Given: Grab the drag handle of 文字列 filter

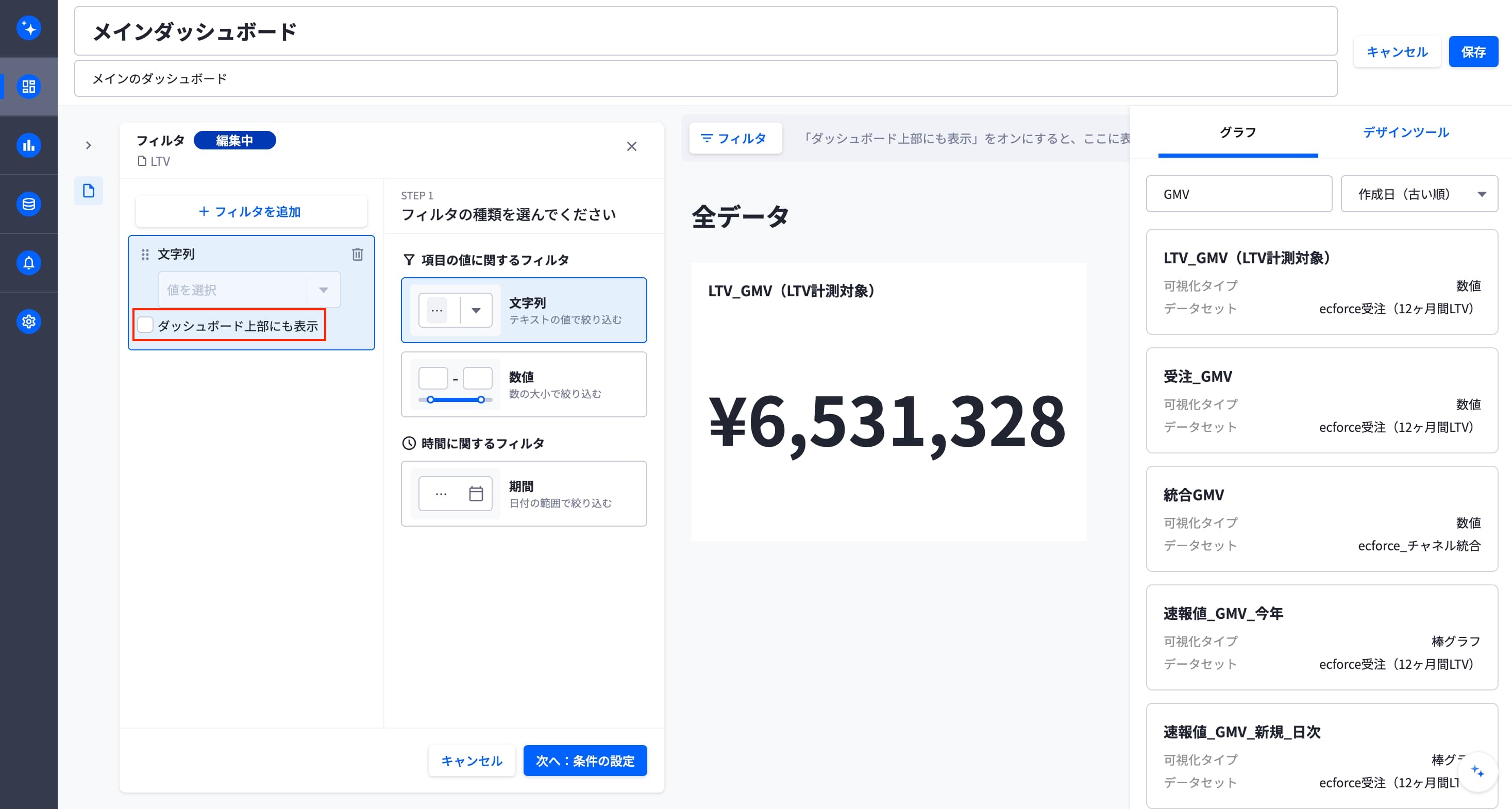Looking at the screenshot, I should [x=145, y=254].
